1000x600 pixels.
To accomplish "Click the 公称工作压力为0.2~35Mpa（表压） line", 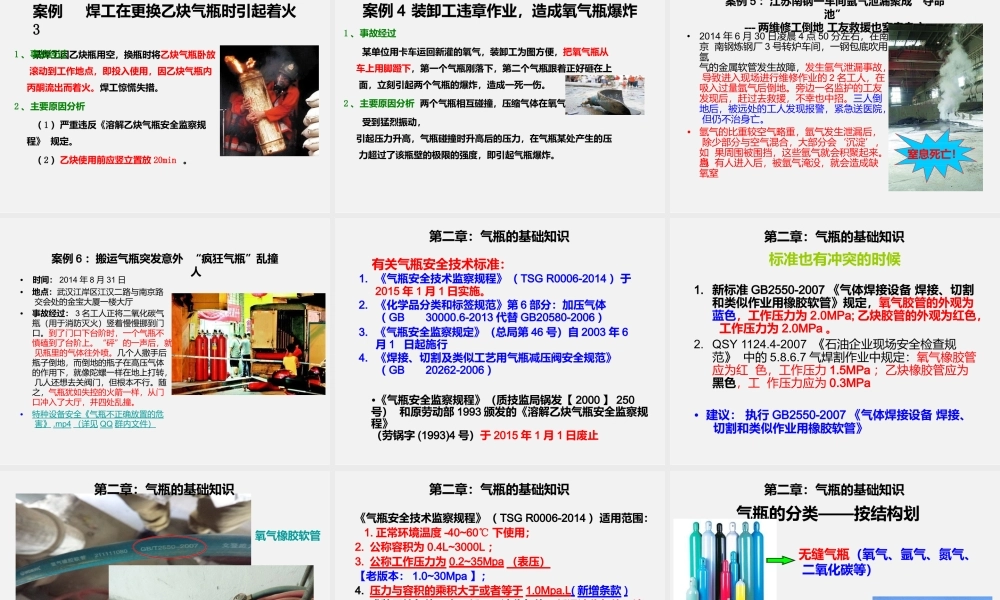I will [452, 562].
